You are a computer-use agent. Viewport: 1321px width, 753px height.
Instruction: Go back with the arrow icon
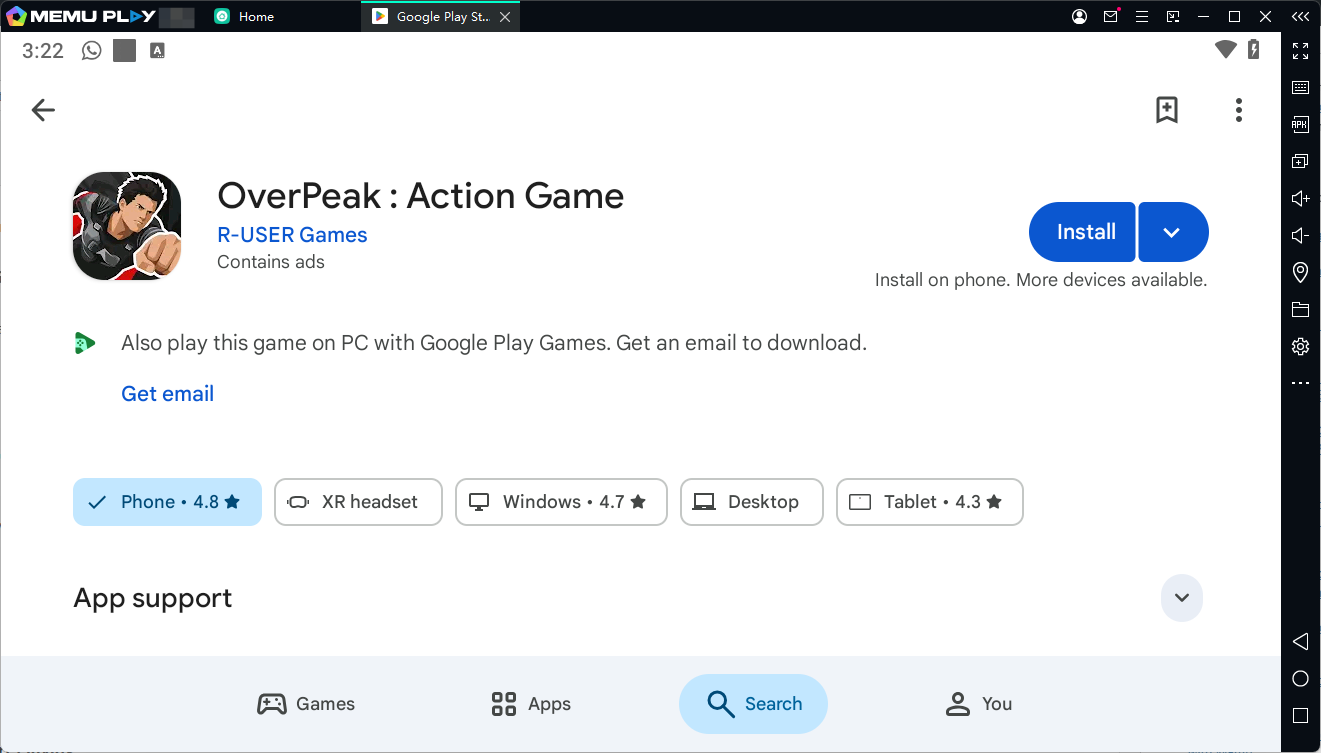point(43,110)
